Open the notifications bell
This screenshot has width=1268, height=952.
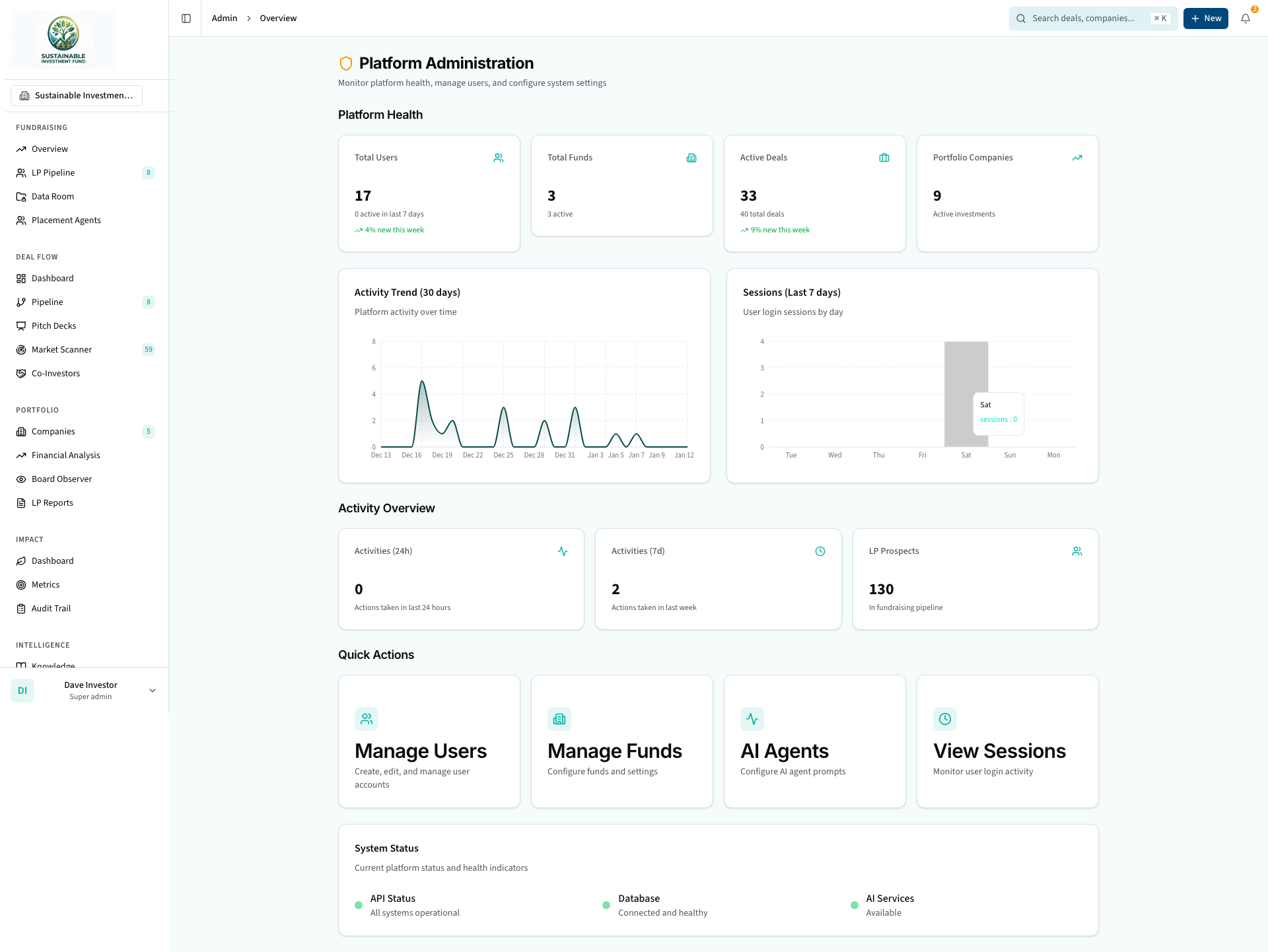pos(1246,18)
